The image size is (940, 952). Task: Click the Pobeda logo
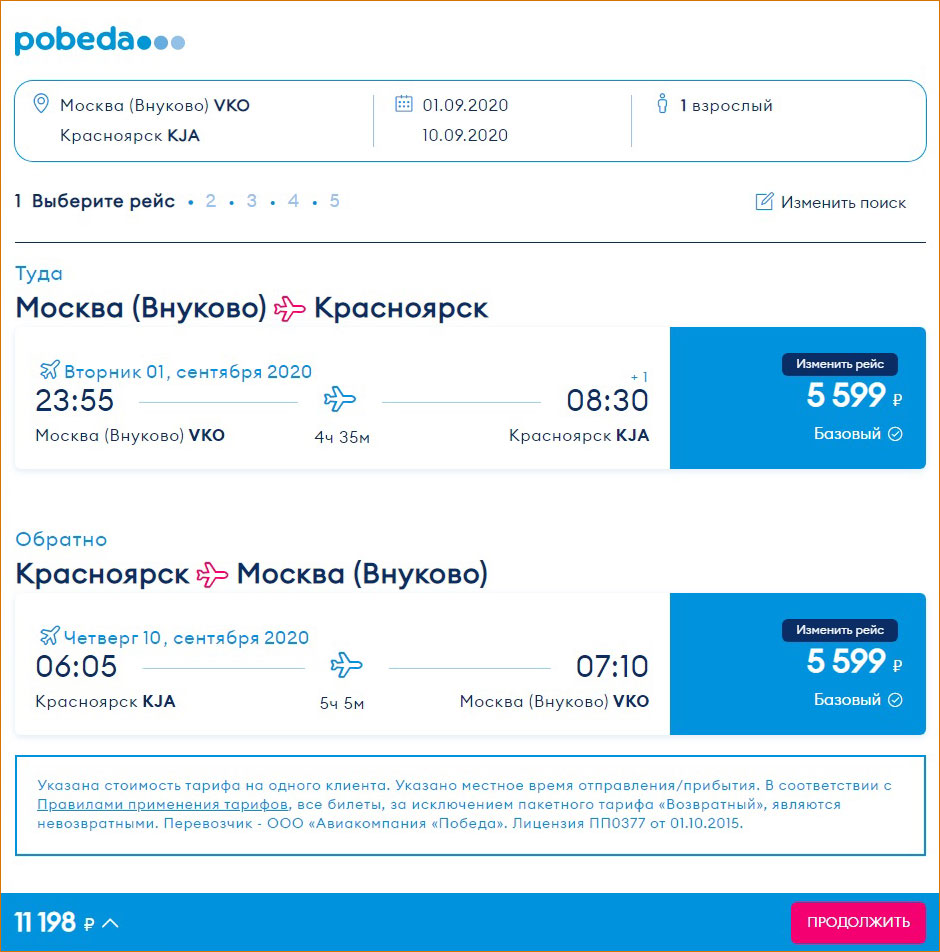click(99, 40)
